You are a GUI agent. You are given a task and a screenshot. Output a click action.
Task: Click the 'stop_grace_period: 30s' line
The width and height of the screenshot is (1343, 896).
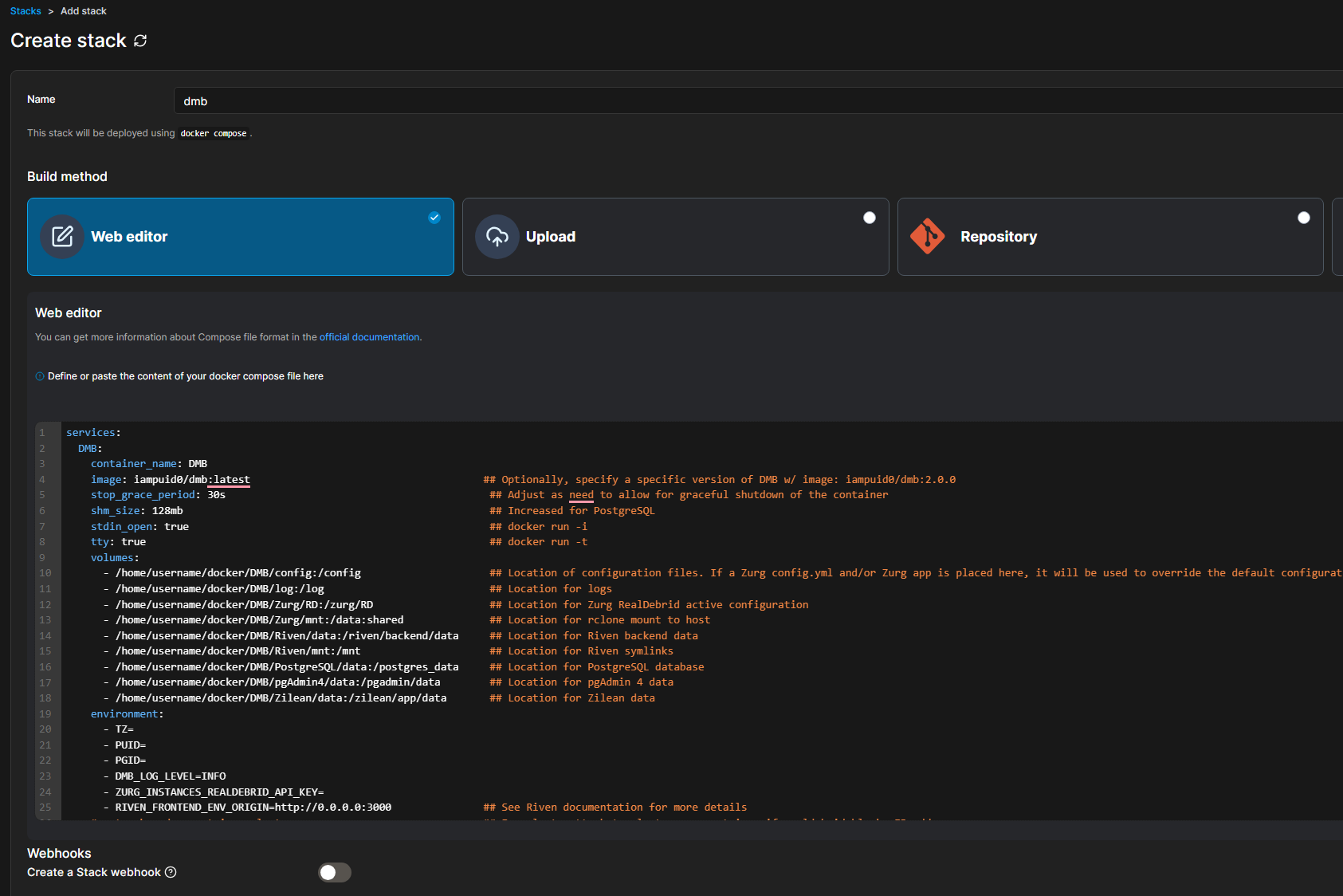pyautogui.click(x=158, y=495)
